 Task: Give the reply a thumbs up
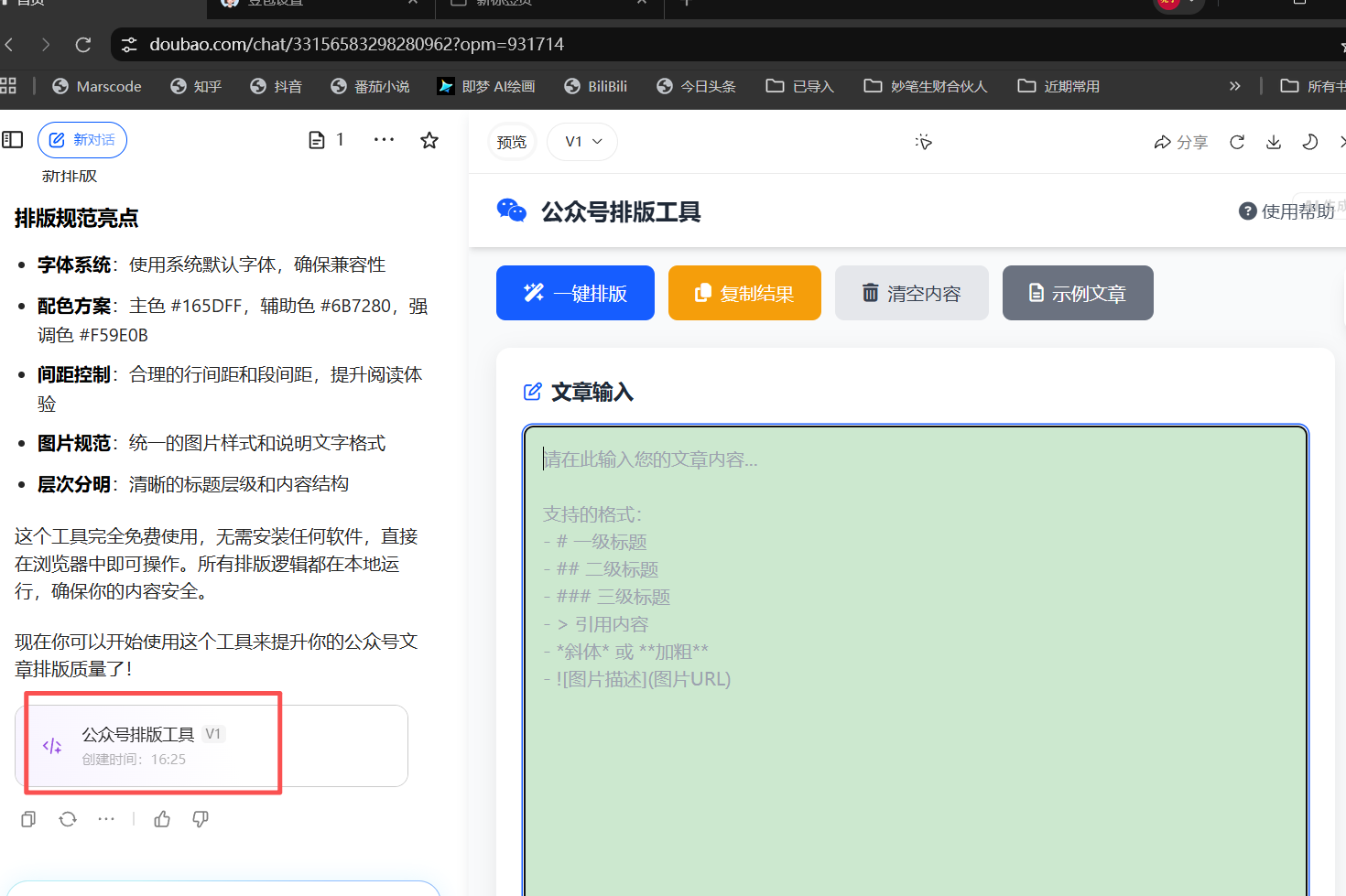[x=162, y=818]
